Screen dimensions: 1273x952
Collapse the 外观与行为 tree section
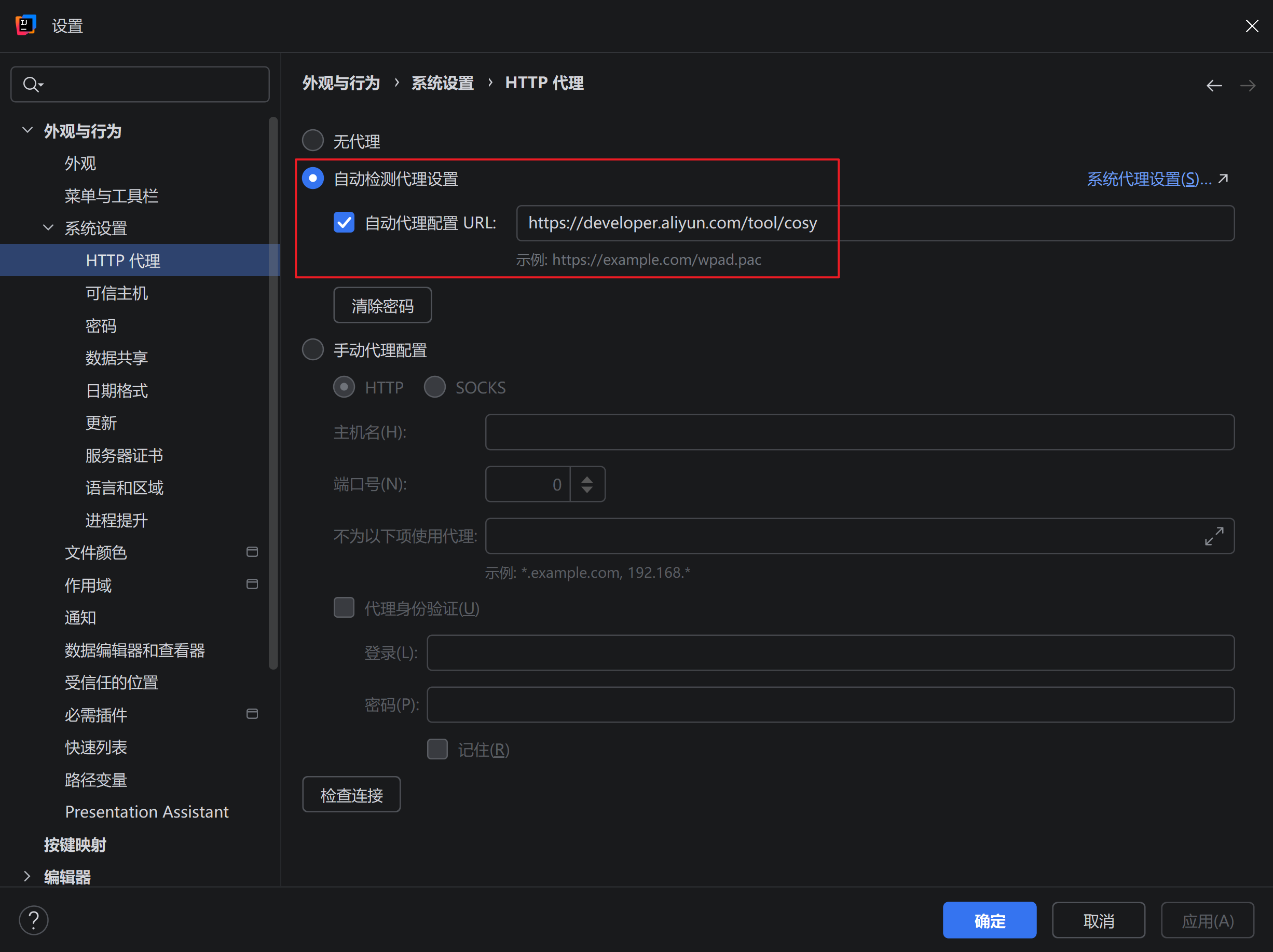pos(27,130)
